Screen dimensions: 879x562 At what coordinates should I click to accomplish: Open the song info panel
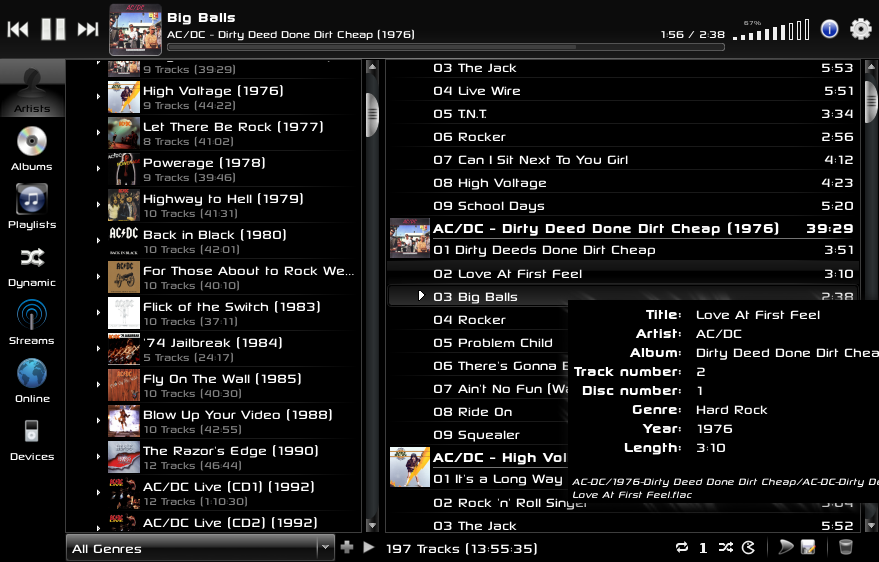pyautogui.click(x=829, y=29)
